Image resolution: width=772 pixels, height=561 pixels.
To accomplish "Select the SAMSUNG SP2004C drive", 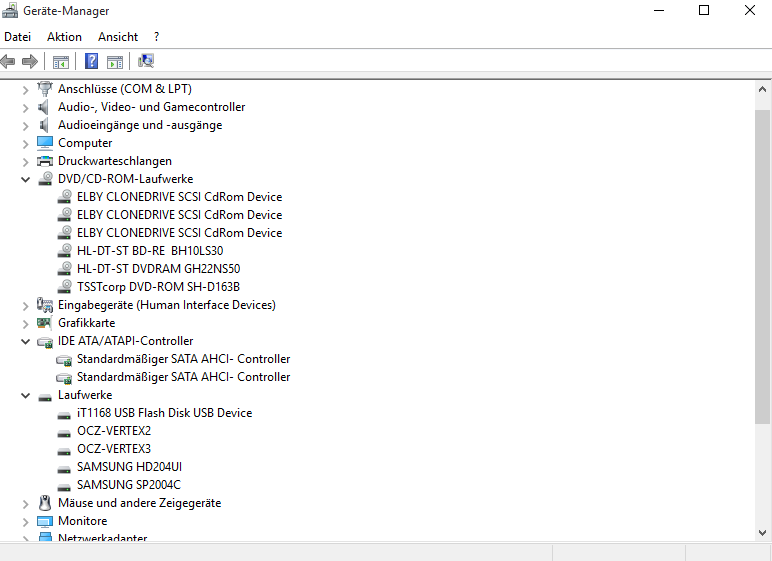I will pos(129,485).
